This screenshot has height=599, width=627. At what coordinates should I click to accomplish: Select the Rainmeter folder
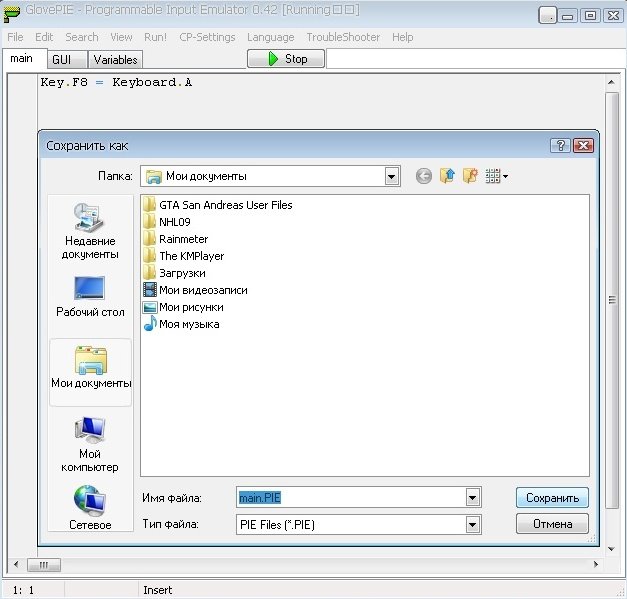pyautogui.click(x=176, y=239)
